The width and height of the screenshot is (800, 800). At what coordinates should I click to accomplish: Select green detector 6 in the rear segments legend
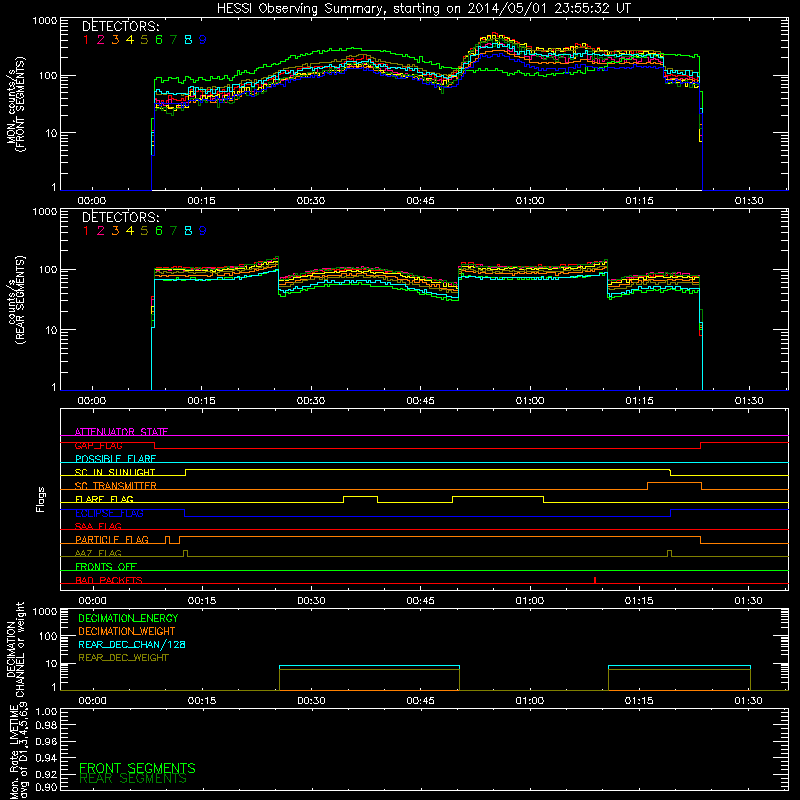point(159,231)
